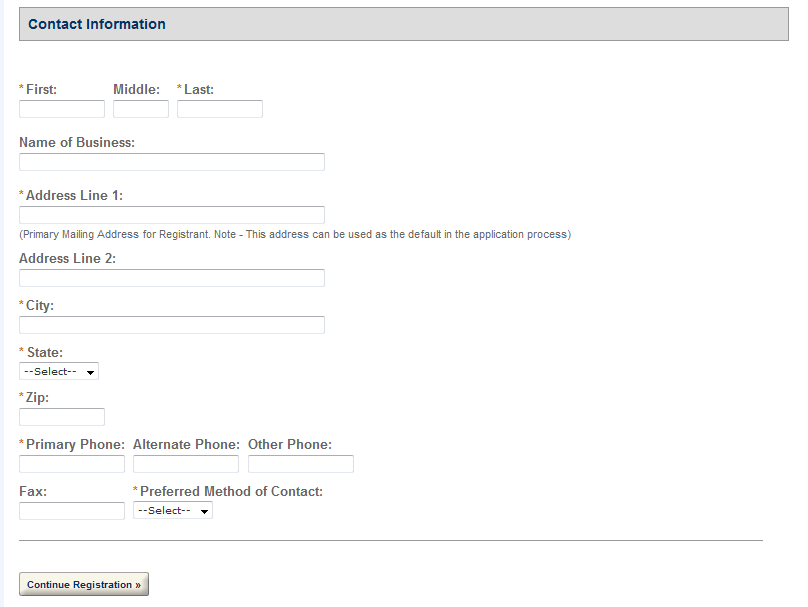Viewport: 808px width, 607px height.
Task: Select the Other Phone field
Action: click(x=300, y=464)
